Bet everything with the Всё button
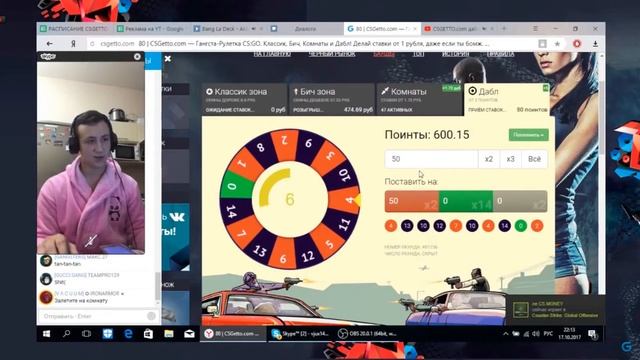Image resolution: width=640 pixels, height=360 pixels. tap(534, 159)
